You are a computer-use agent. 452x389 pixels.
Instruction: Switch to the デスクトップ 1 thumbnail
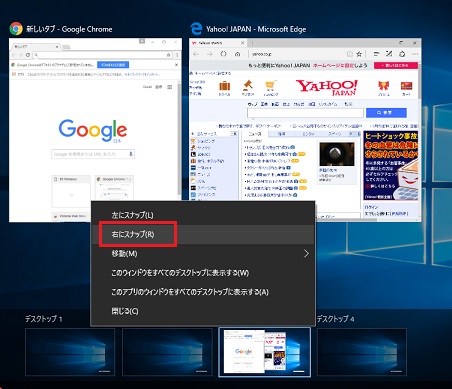70,352
